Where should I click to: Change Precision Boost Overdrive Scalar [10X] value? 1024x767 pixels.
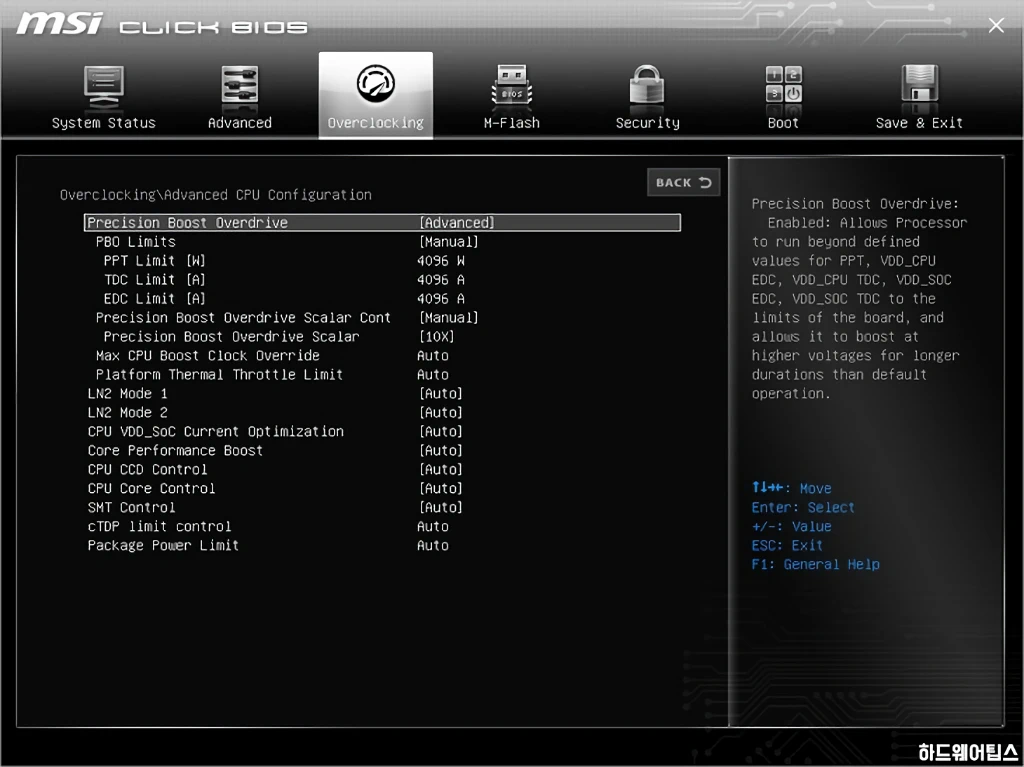tap(437, 336)
